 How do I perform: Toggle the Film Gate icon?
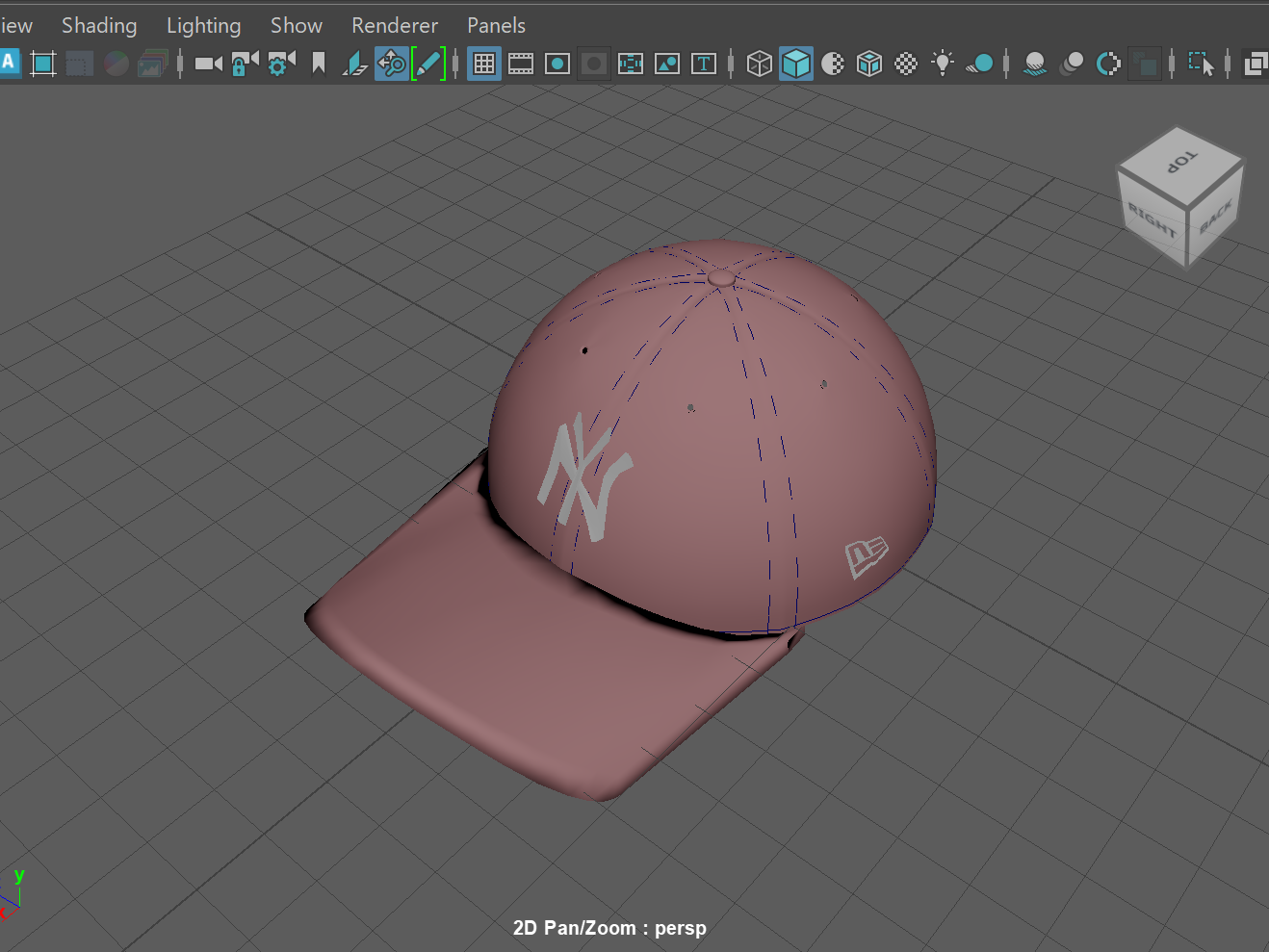(521, 64)
